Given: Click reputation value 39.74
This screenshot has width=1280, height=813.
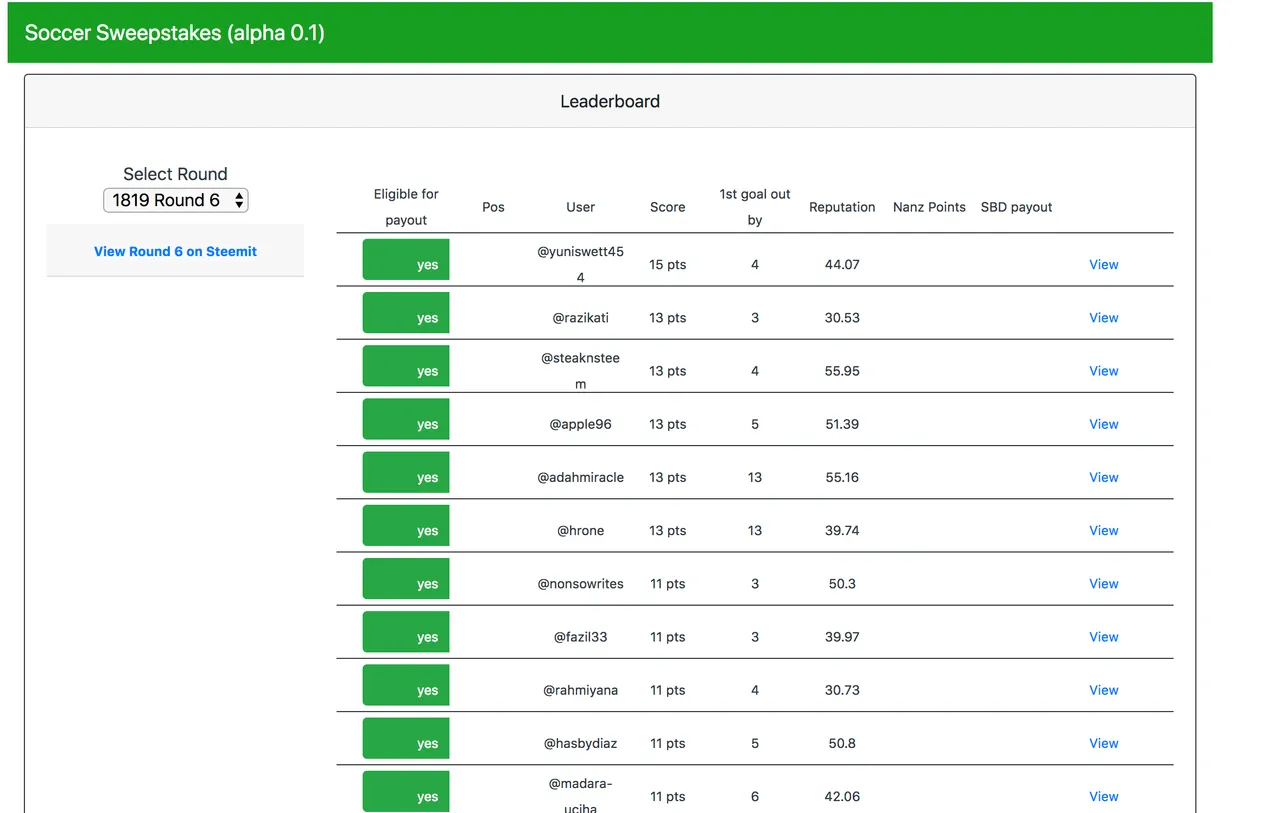Looking at the screenshot, I should (842, 530).
